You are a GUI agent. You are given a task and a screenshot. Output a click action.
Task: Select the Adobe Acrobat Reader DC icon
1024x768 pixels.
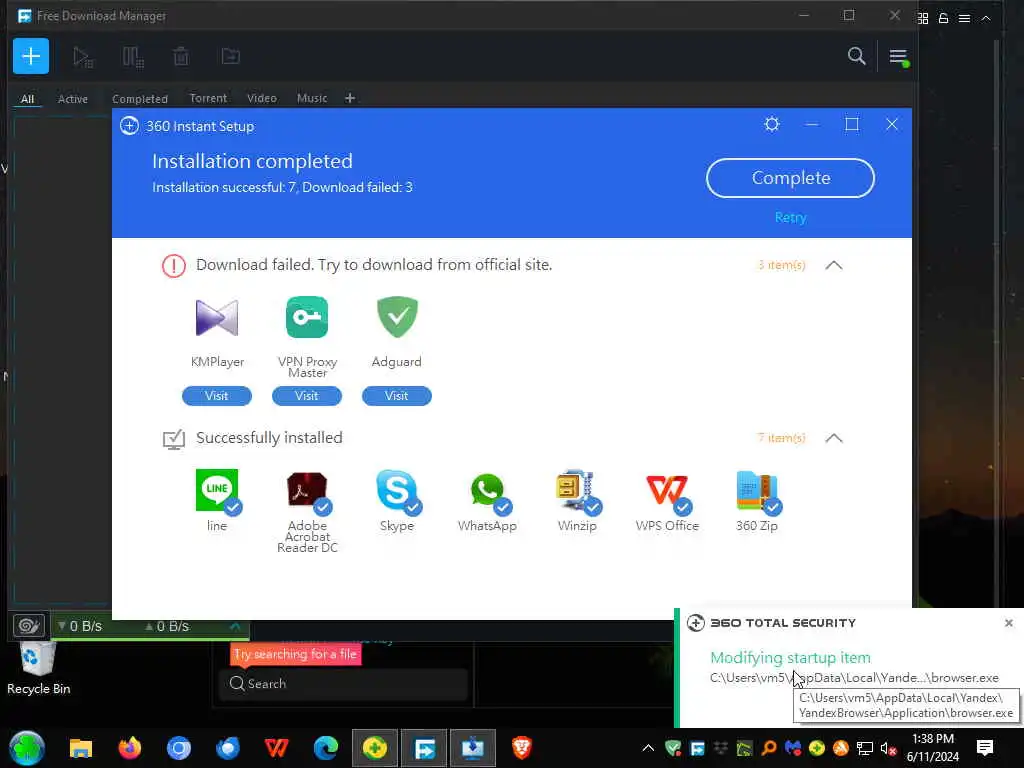(308, 491)
